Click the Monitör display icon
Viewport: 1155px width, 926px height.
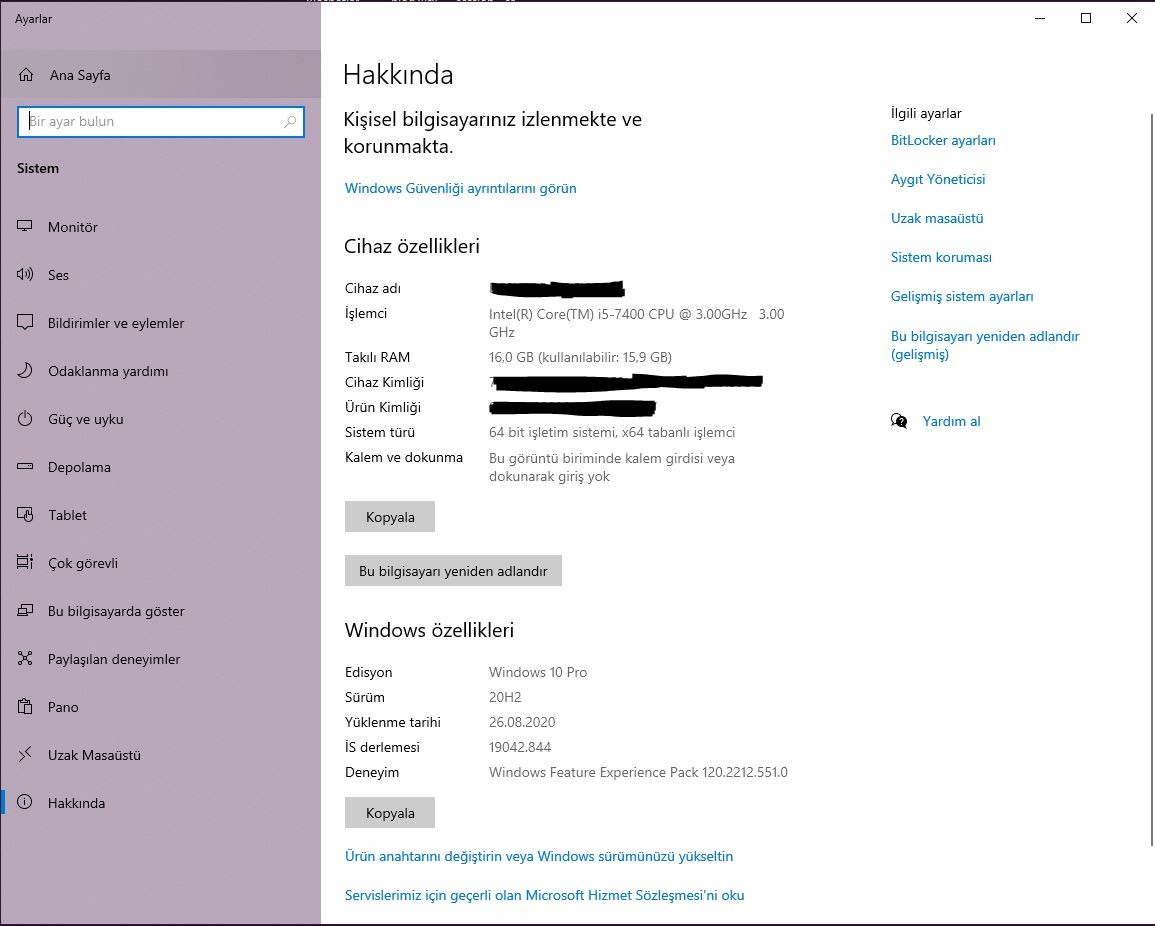point(25,226)
